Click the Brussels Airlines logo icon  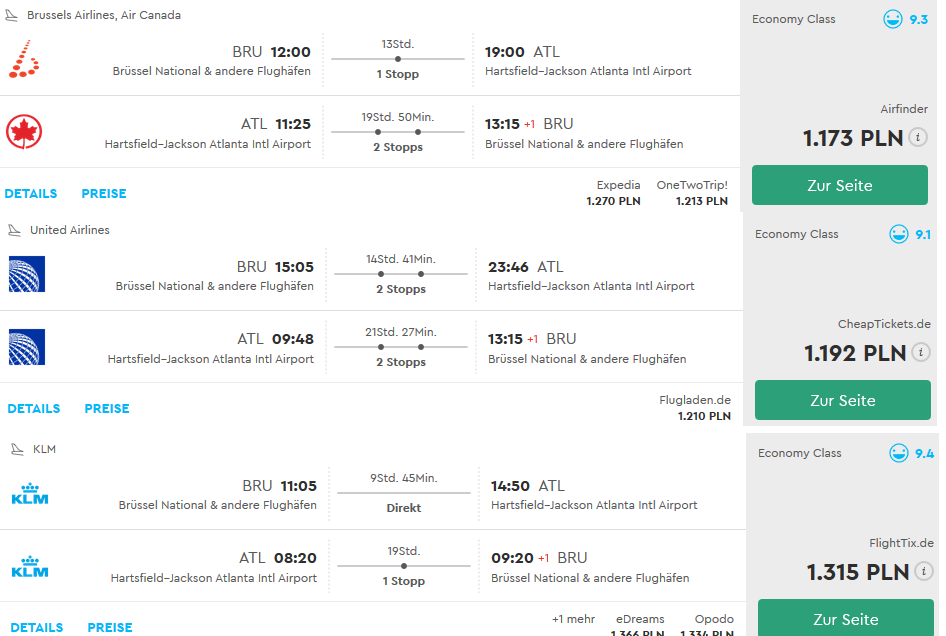point(24,59)
